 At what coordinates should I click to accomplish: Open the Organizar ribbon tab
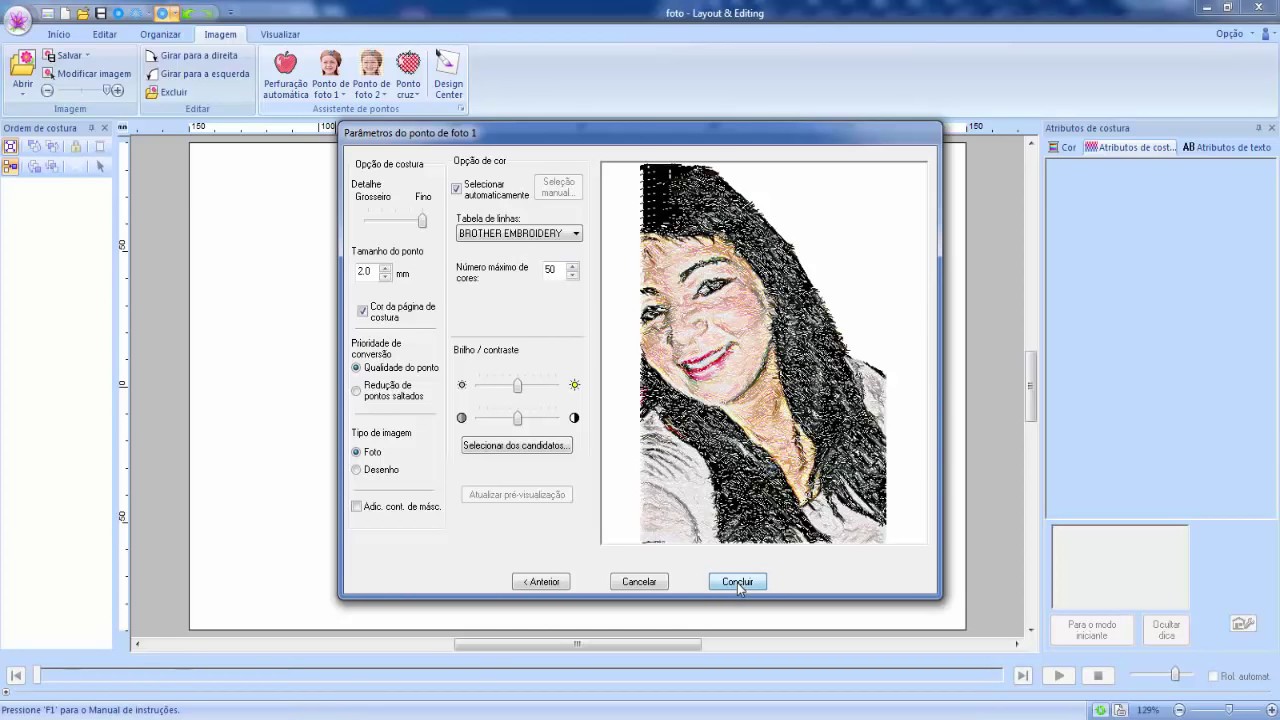click(x=160, y=34)
